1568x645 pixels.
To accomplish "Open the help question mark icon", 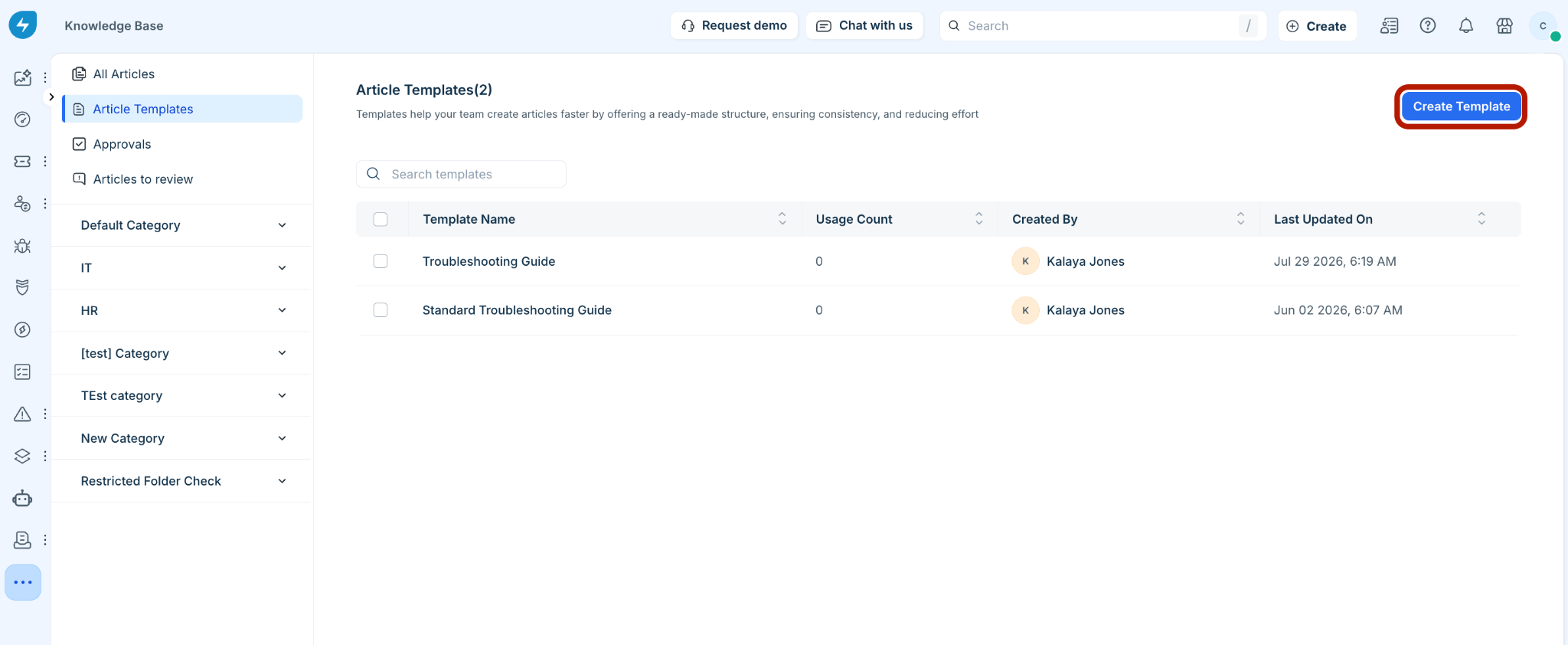I will click(x=1428, y=25).
